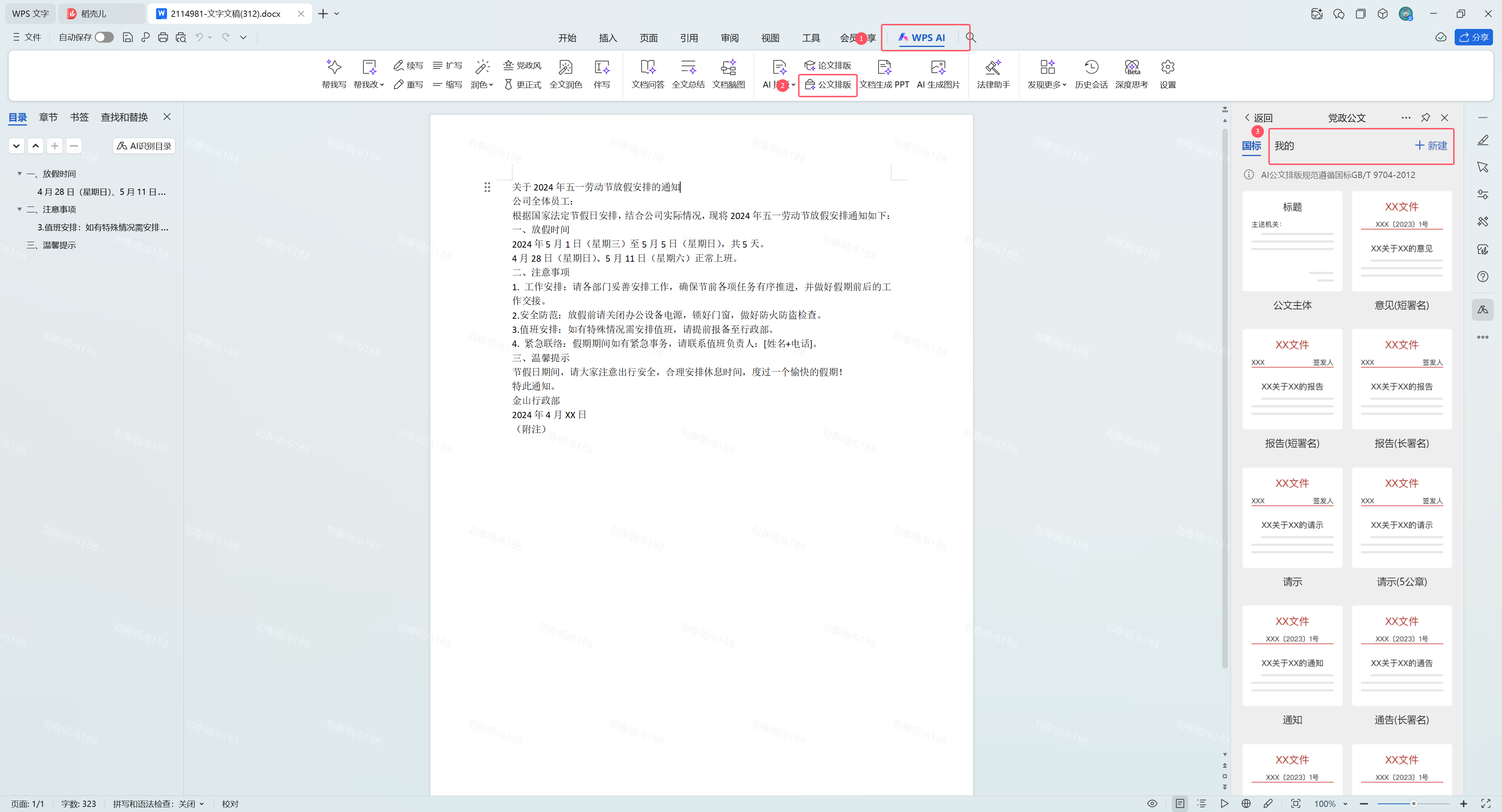1502x812 pixels.
Task: Toggle the 自动保存 autosave switch
Action: pos(104,37)
